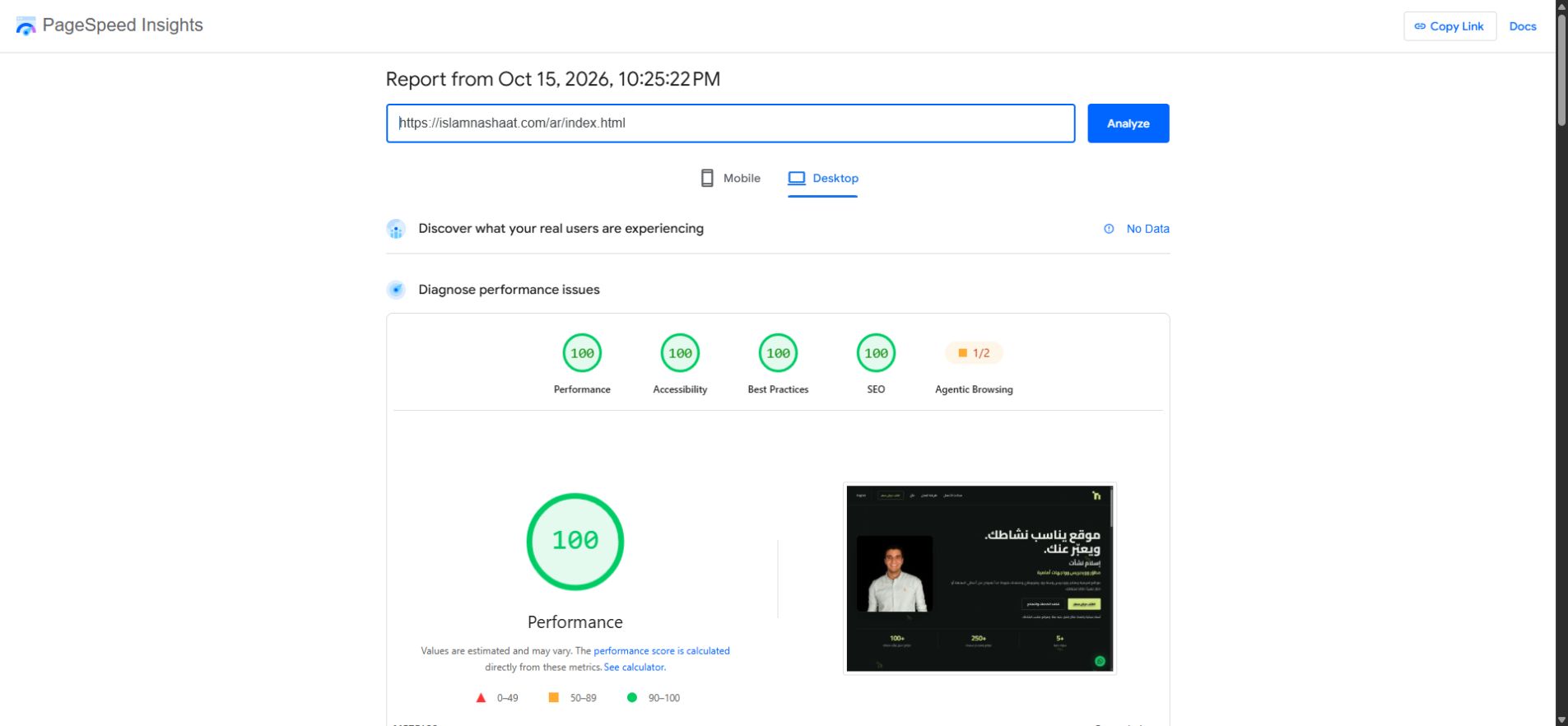The height and width of the screenshot is (726, 1568).
Task: Open the Docs link
Action: click(x=1522, y=26)
